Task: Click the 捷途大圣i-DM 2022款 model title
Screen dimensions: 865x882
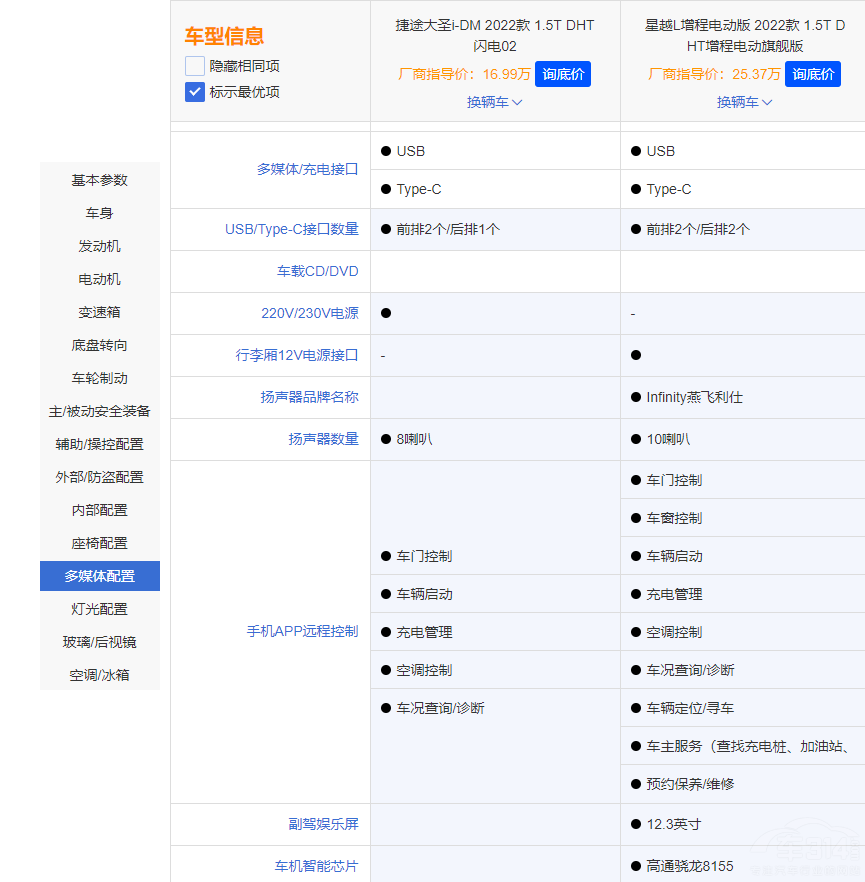Action: (x=494, y=35)
